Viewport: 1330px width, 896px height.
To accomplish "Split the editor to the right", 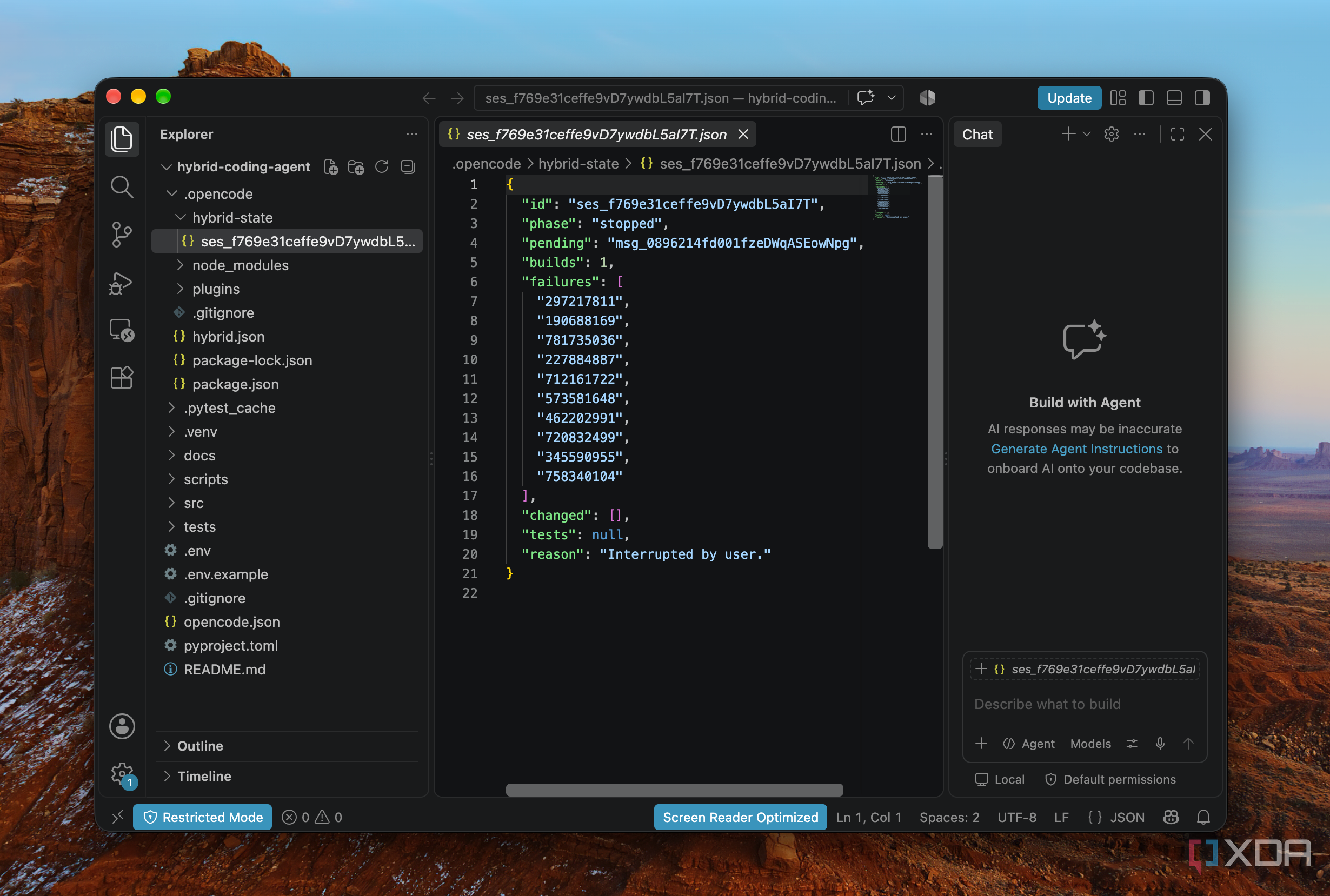I will 898,134.
